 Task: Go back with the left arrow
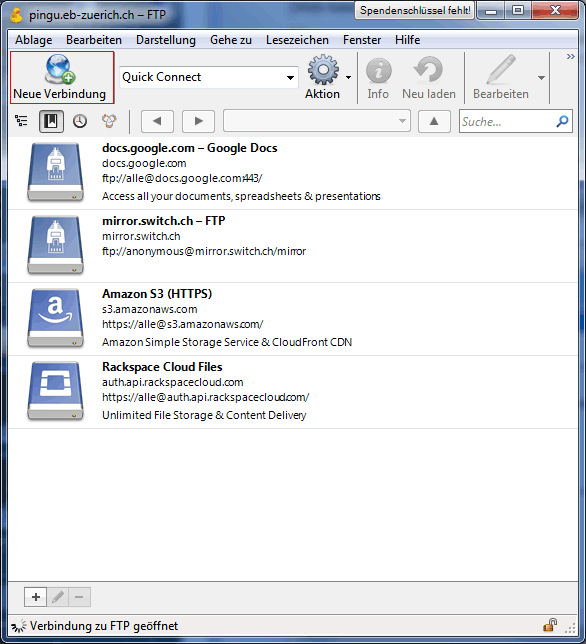pyautogui.click(x=157, y=121)
